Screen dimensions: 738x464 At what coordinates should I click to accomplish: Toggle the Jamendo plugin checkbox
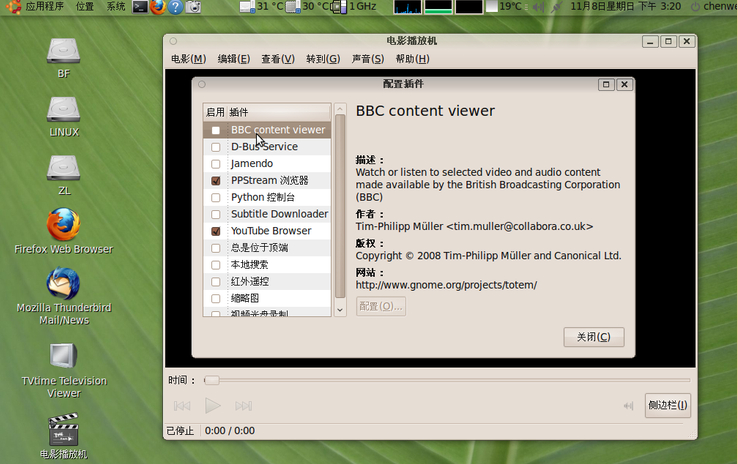[216, 164]
